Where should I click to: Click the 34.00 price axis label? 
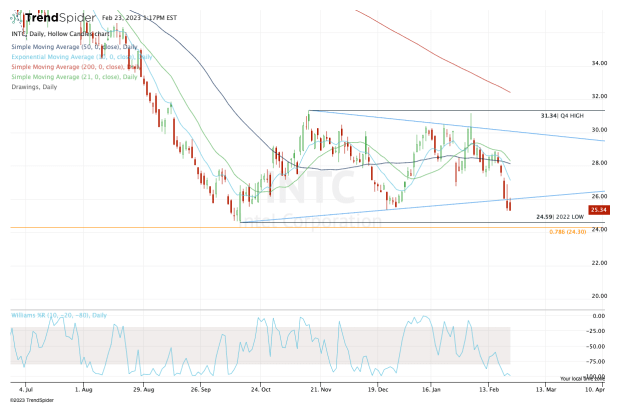(599, 63)
